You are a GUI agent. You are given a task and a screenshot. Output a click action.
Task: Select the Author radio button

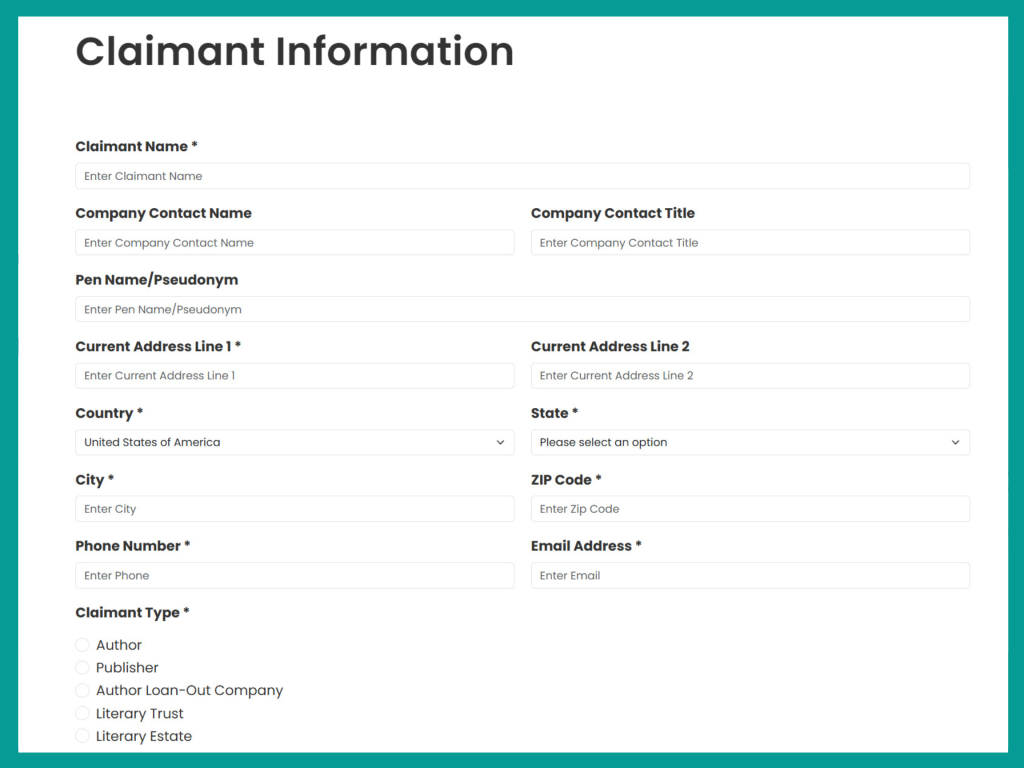(83, 645)
